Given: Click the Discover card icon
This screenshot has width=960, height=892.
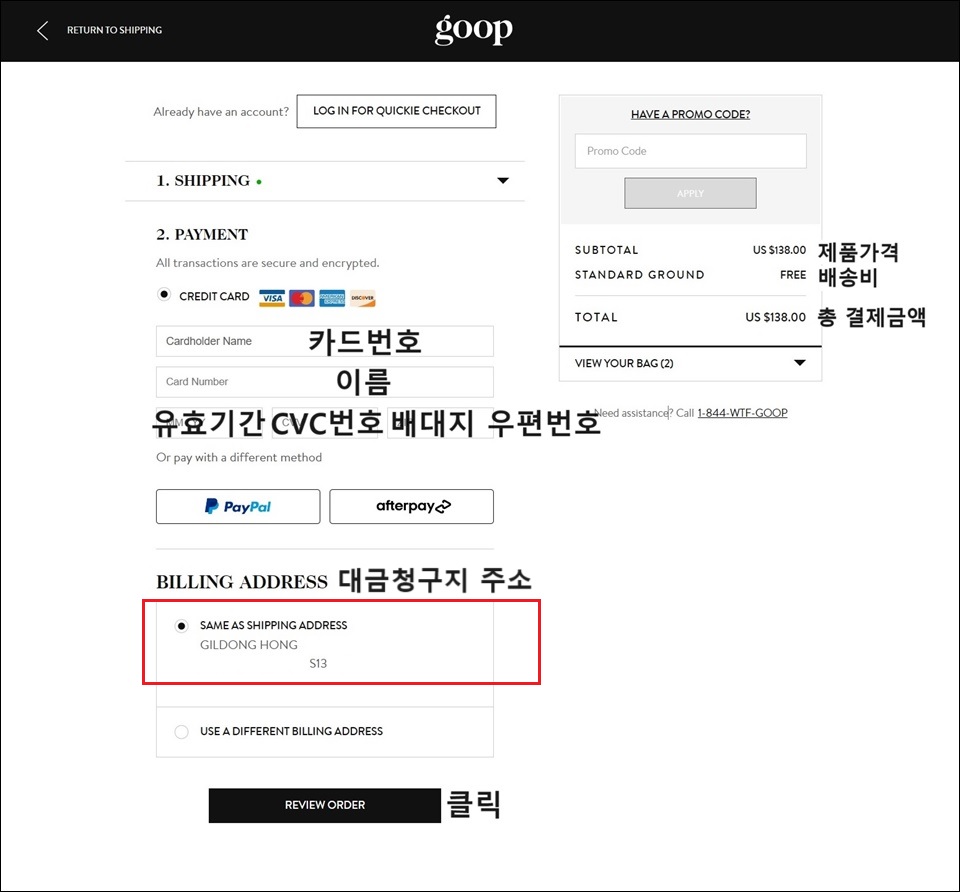Looking at the screenshot, I should (362, 298).
